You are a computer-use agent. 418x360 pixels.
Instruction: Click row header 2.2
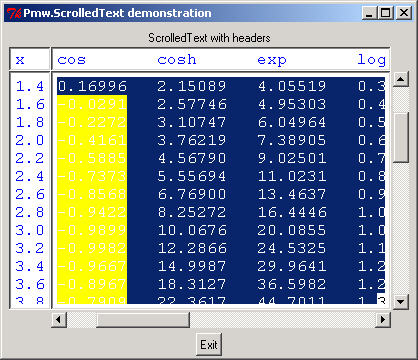coord(30,158)
